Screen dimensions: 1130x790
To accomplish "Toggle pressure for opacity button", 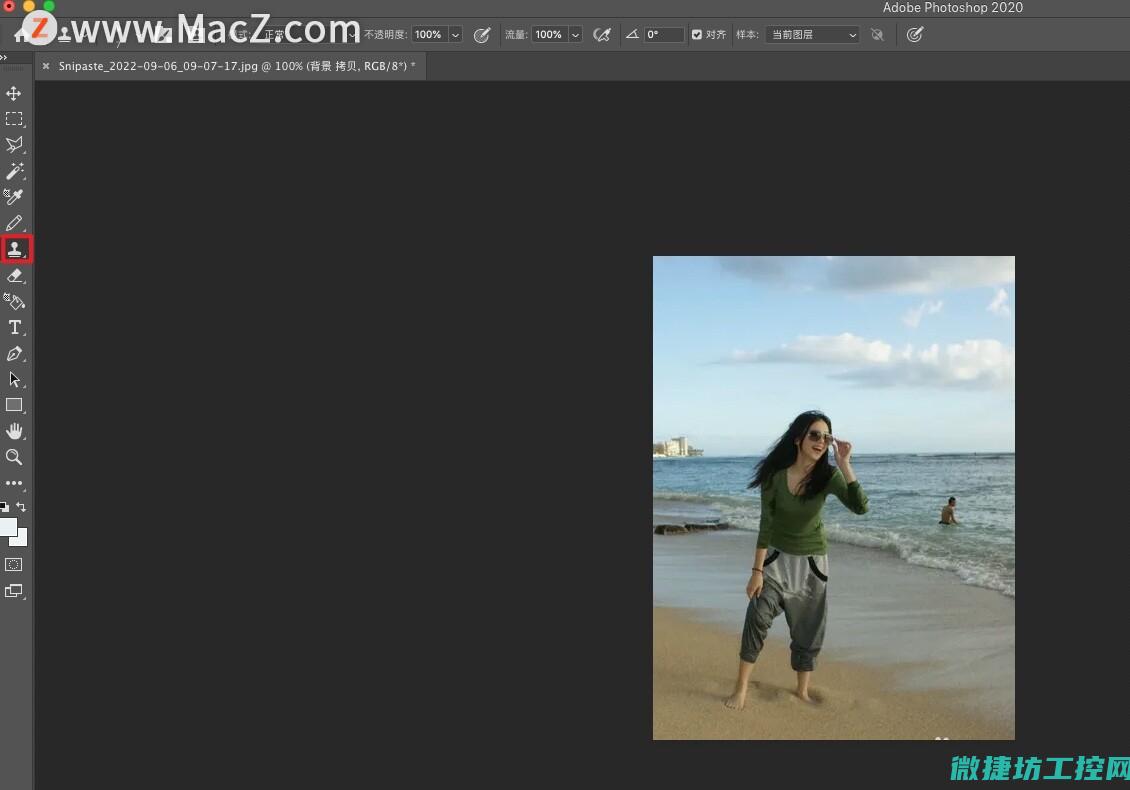I will point(482,35).
